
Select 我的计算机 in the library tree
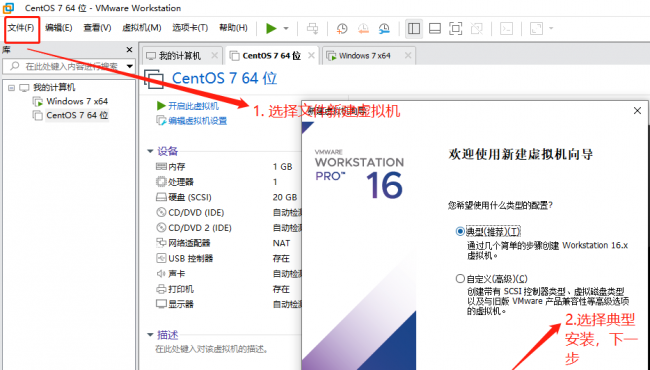click(x=54, y=87)
